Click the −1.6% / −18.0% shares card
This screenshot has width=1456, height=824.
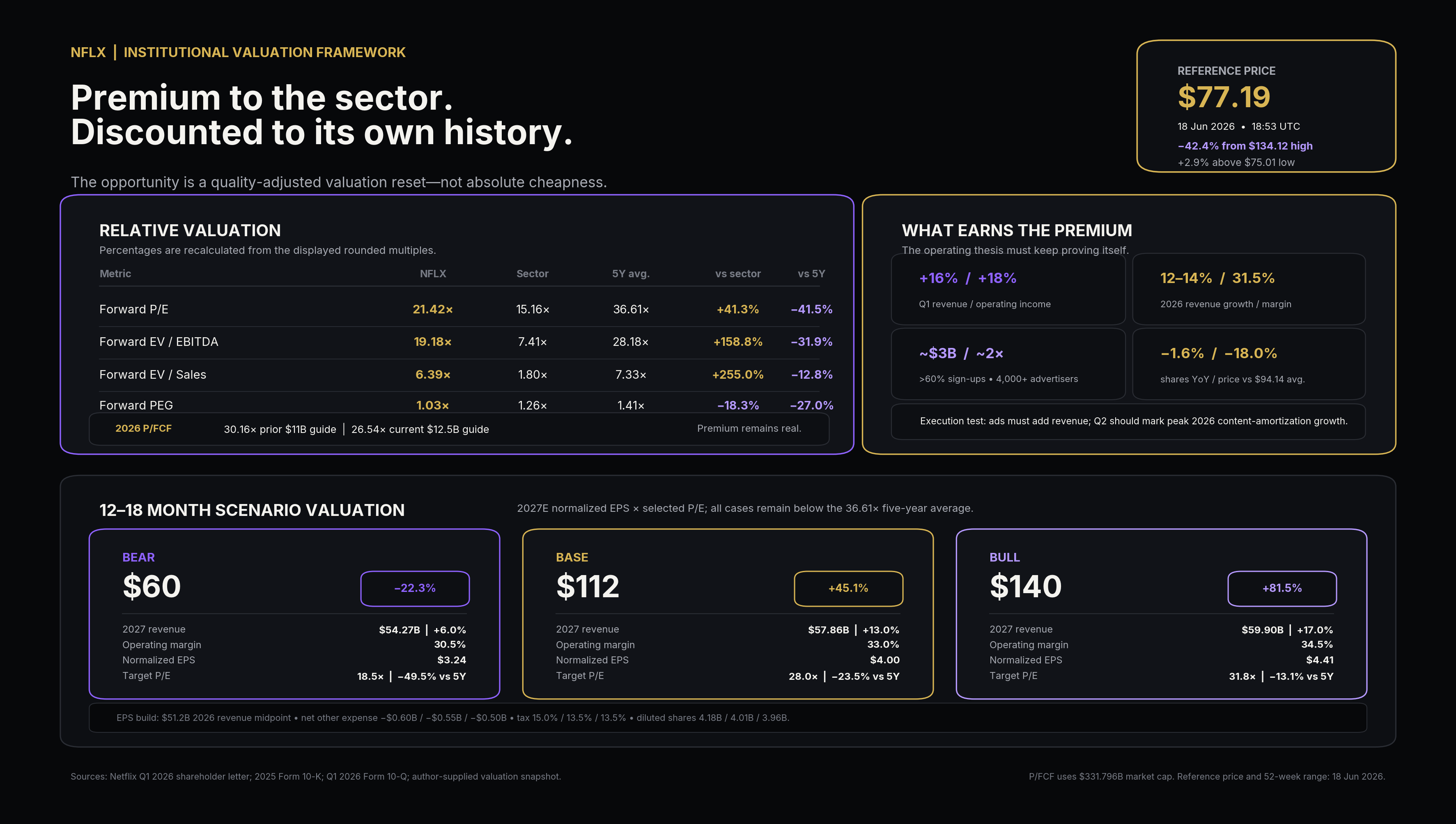click(x=1249, y=364)
